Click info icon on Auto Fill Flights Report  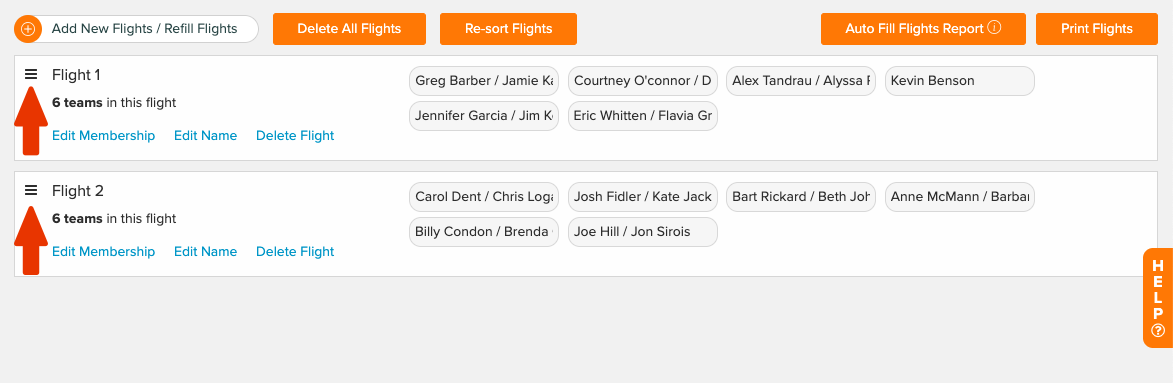click(994, 28)
